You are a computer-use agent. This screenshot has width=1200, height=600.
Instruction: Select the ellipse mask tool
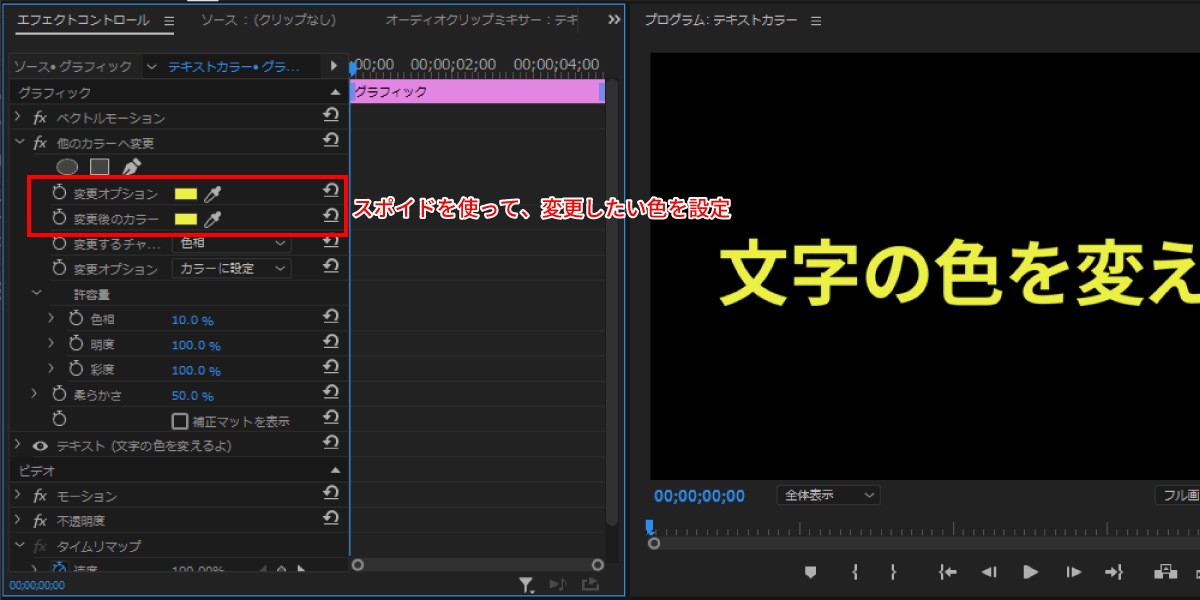[67, 167]
